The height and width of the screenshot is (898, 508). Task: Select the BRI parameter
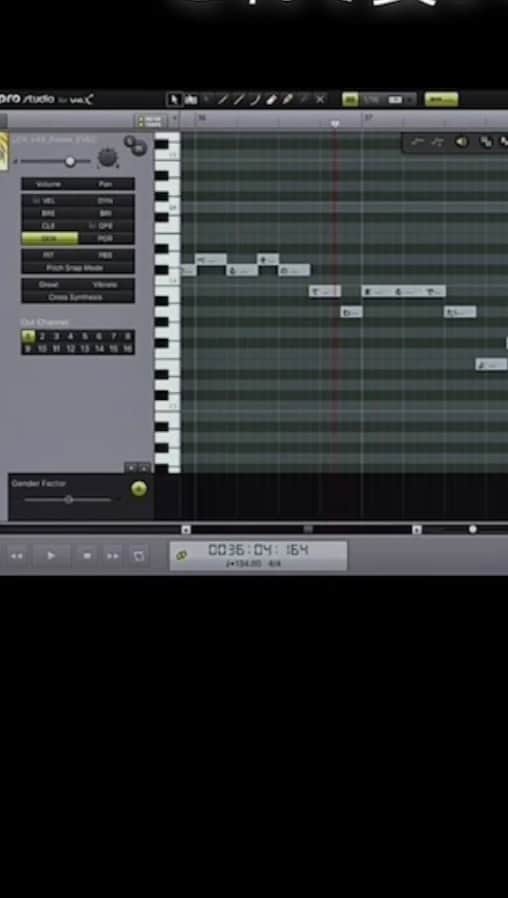pos(105,213)
